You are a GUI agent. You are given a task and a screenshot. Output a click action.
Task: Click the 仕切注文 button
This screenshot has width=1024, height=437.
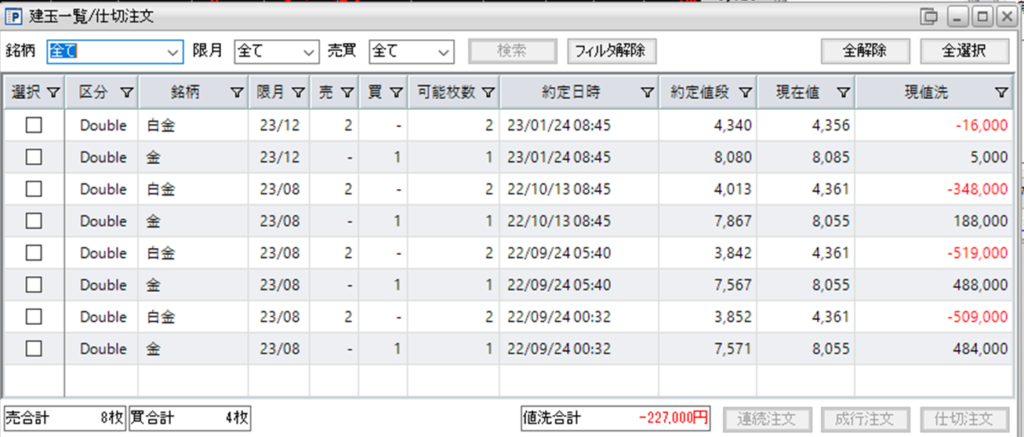(964, 419)
